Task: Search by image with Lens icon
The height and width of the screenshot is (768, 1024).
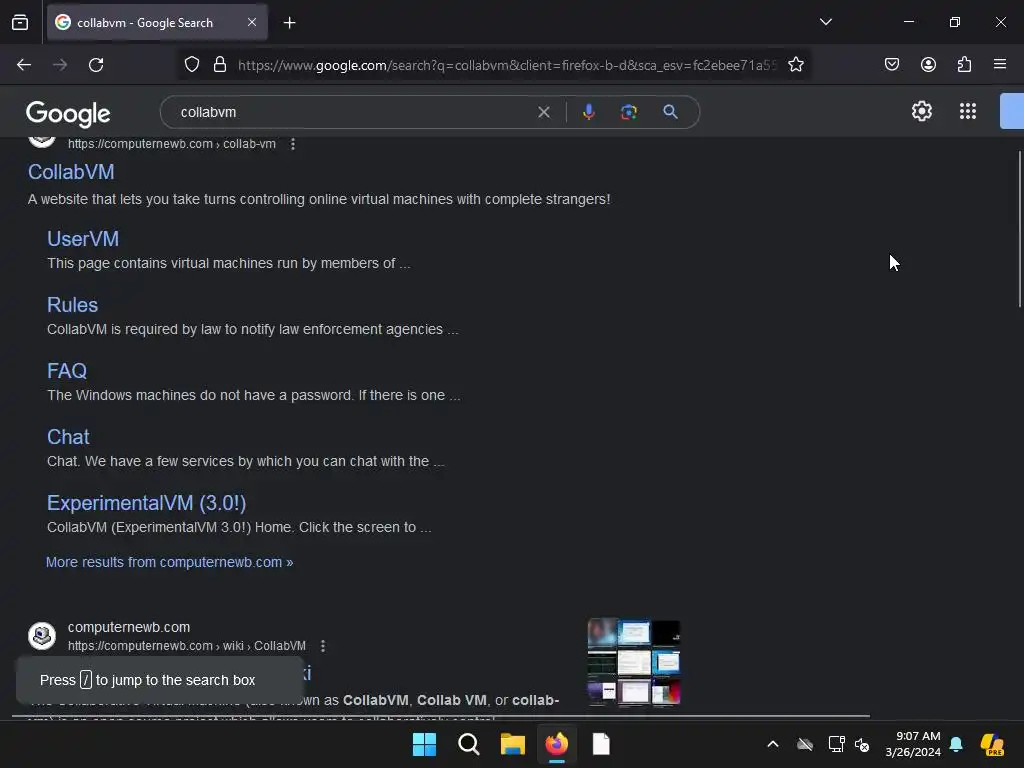Action: pyautogui.click(x=628, y=112)
